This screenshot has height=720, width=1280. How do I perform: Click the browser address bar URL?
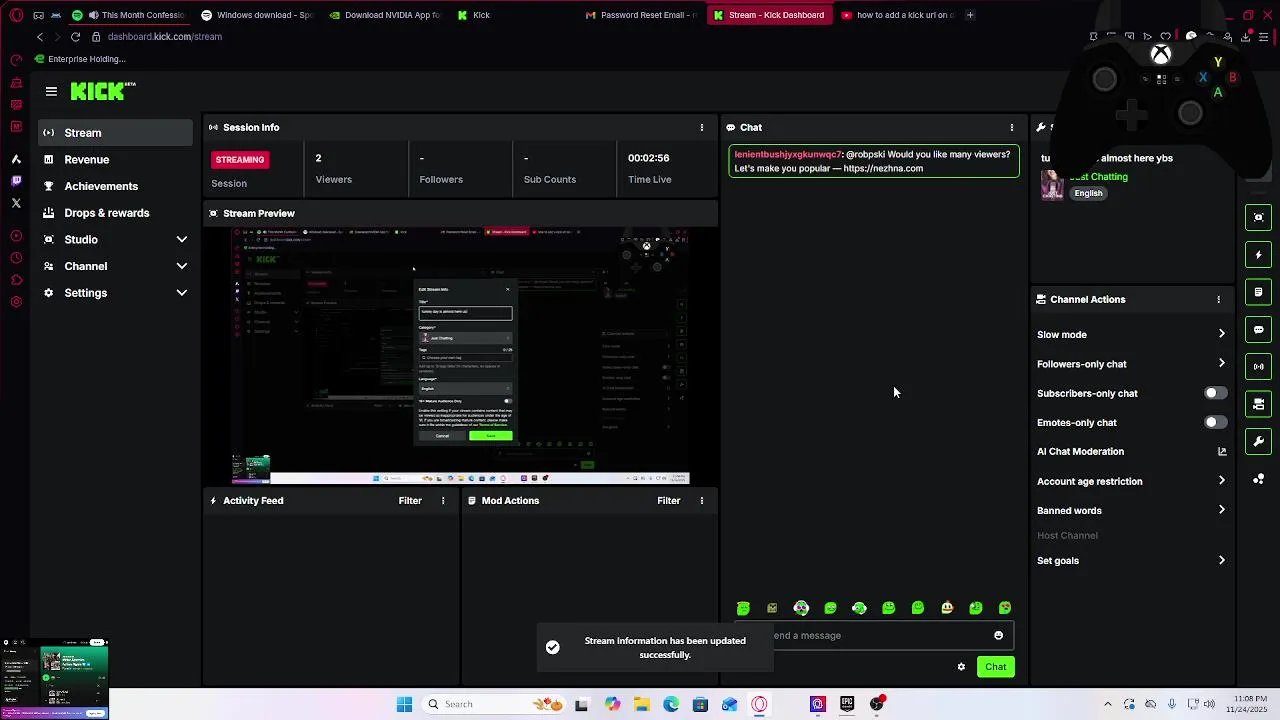click(x=164, y=37)
